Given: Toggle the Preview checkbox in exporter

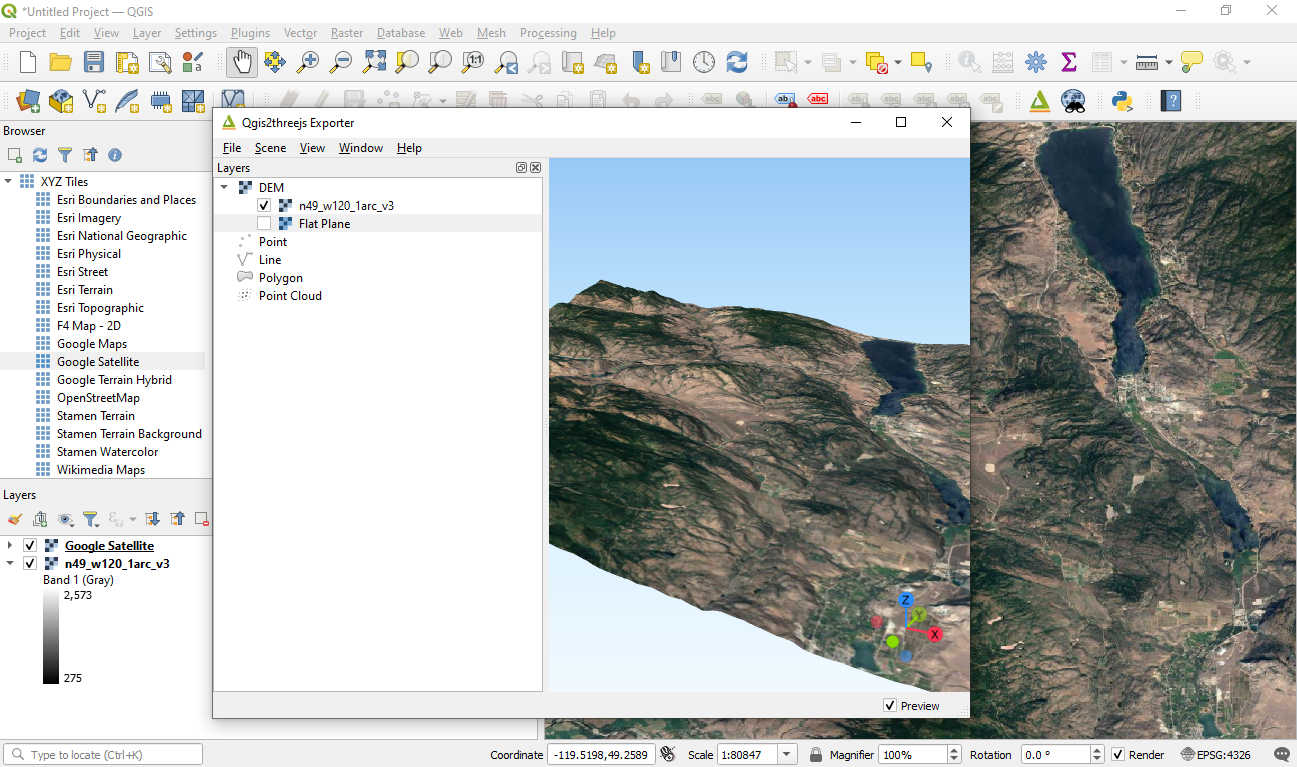Looking at the screenshot, I should point(890,706).
